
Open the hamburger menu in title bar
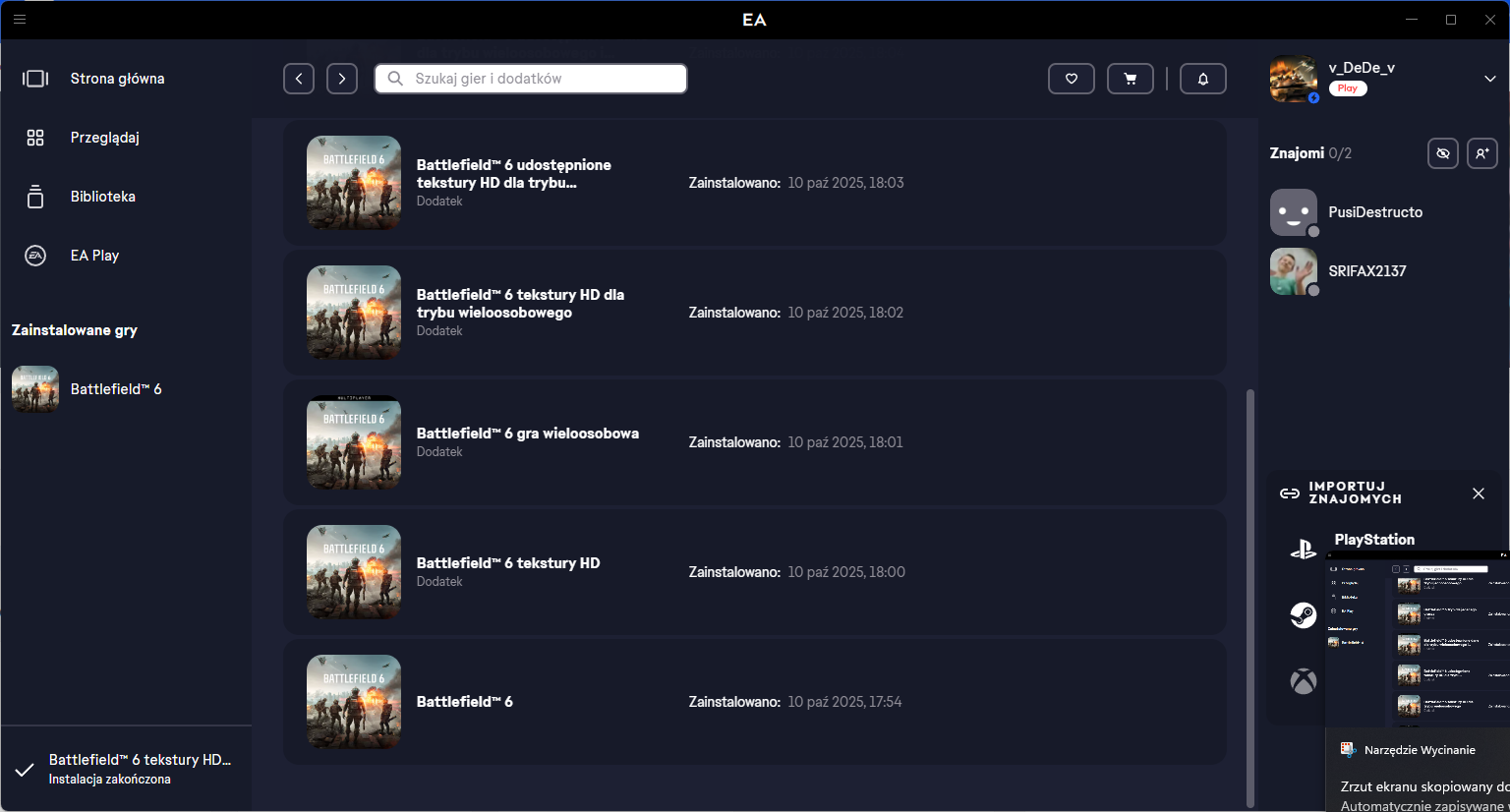pos(20,19)
